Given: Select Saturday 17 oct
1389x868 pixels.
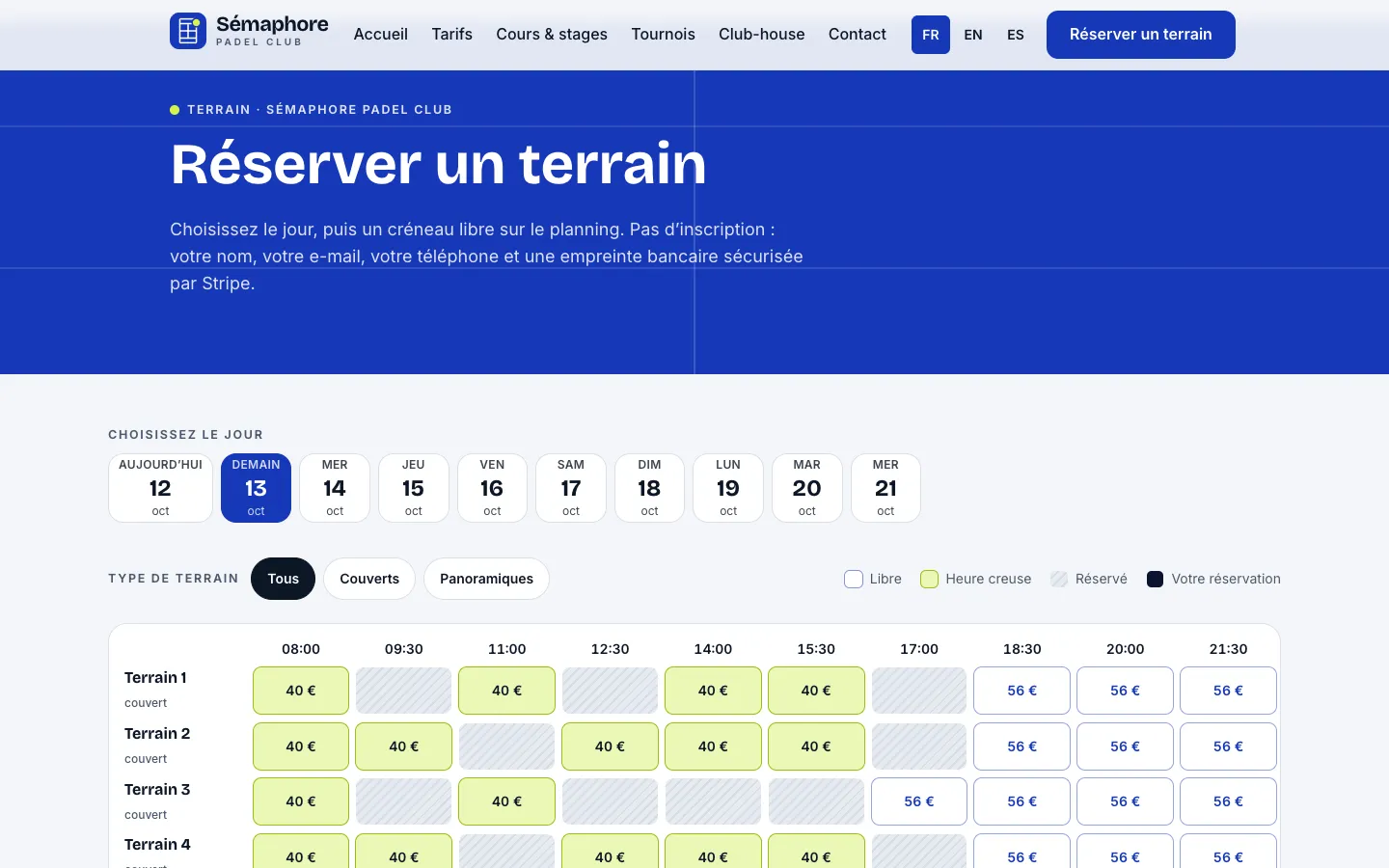Looking at the screenshot, I should tap(571, 488).
